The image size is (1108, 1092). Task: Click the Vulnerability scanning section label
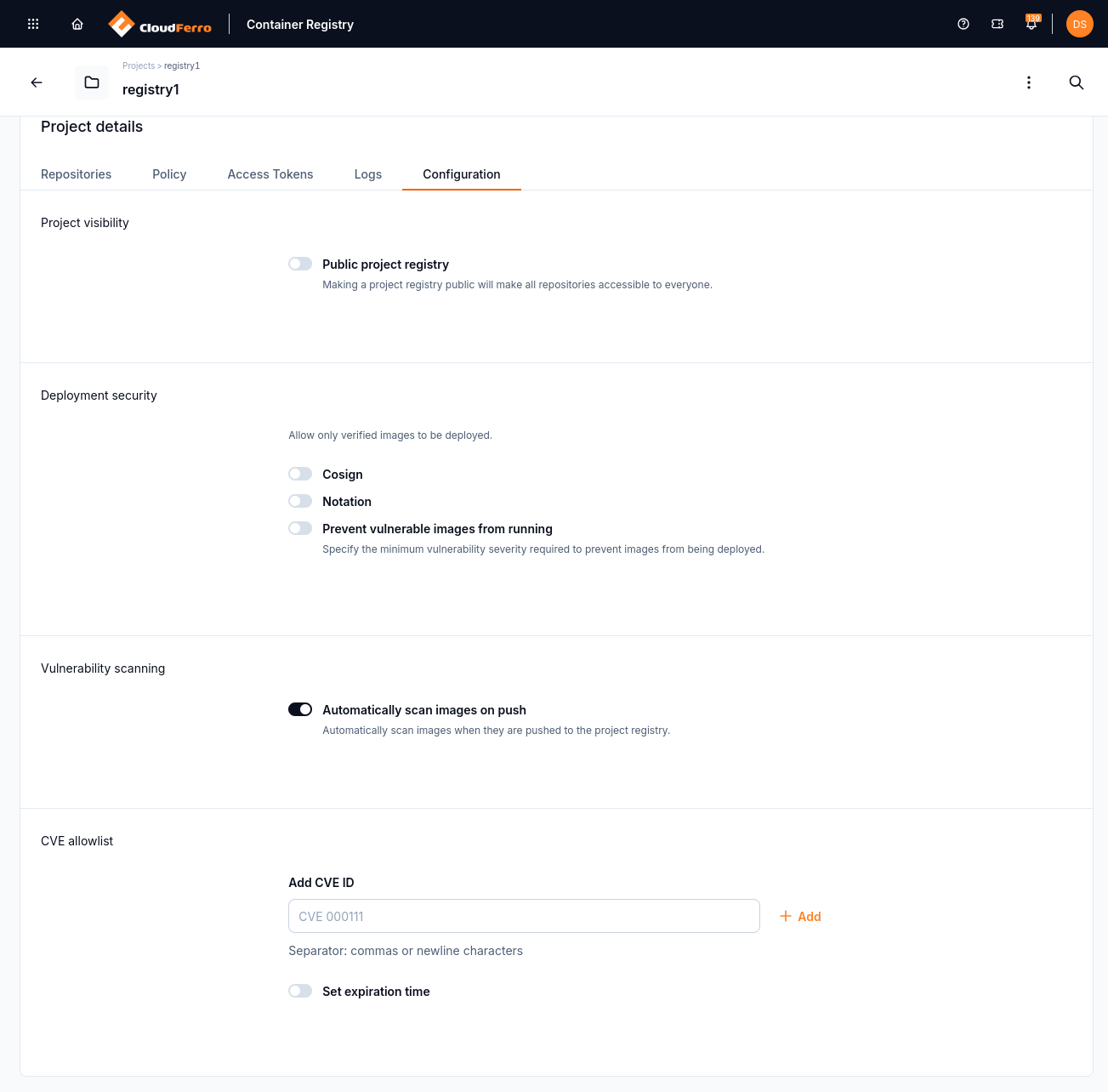[103, 668]
